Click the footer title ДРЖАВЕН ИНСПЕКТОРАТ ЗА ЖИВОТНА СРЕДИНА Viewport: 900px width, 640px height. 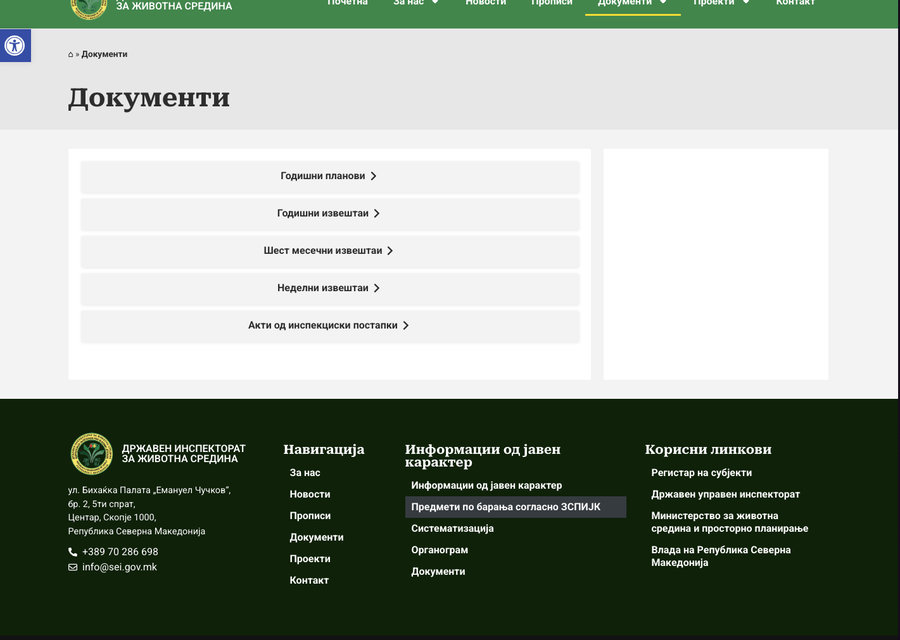point(184,453)
